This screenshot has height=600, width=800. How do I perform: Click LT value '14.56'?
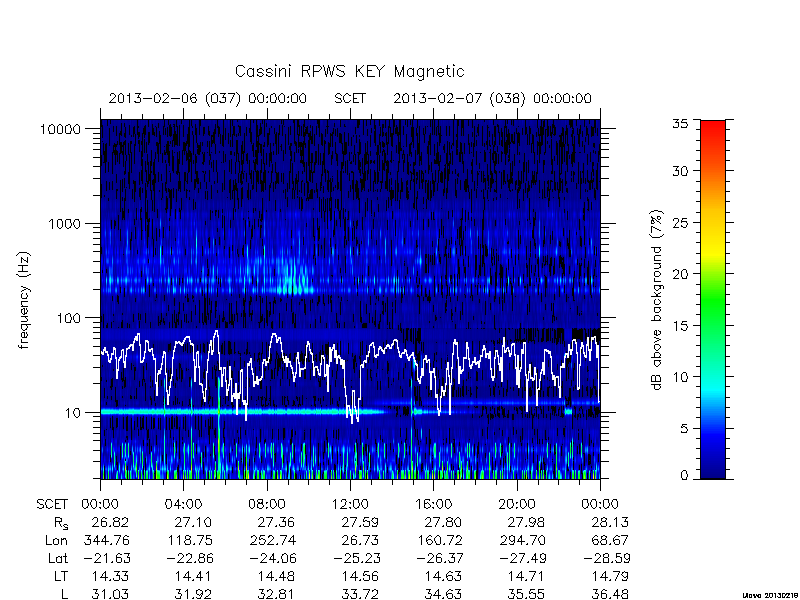[360, 577]
